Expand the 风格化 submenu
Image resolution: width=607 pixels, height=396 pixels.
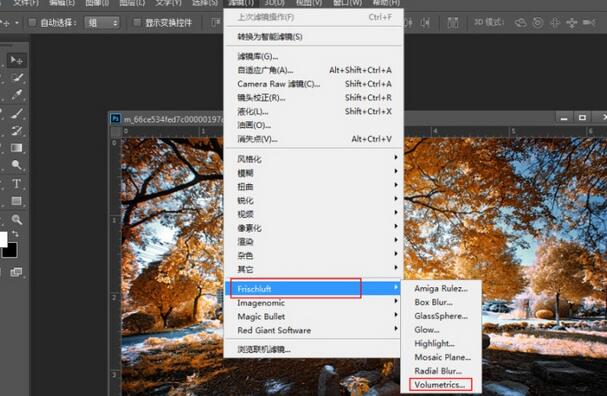click(x=314, y=159)
